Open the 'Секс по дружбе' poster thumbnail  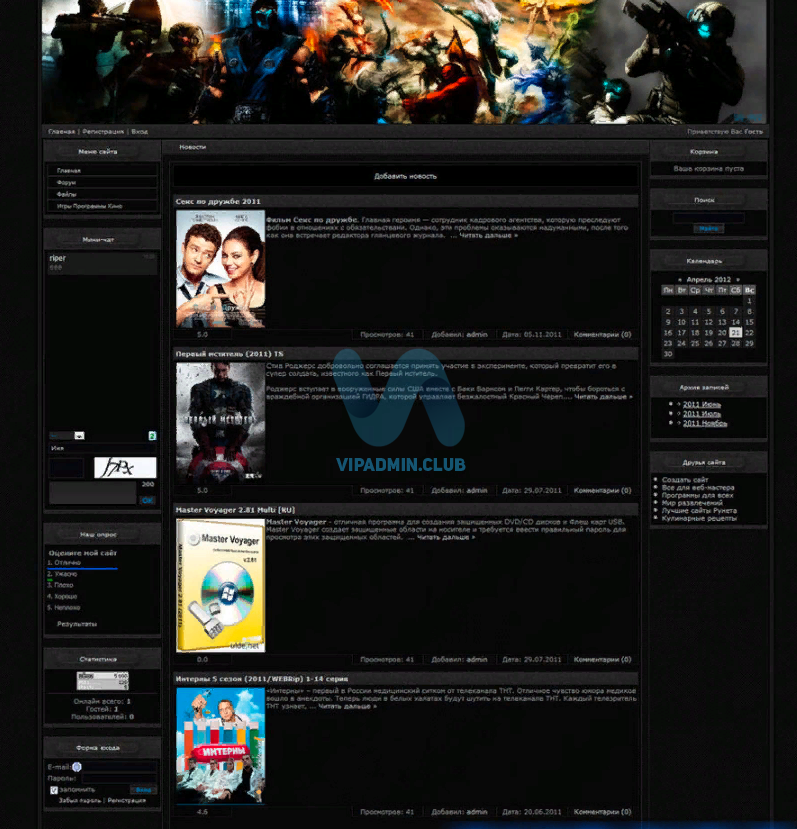tap(221, 269)
